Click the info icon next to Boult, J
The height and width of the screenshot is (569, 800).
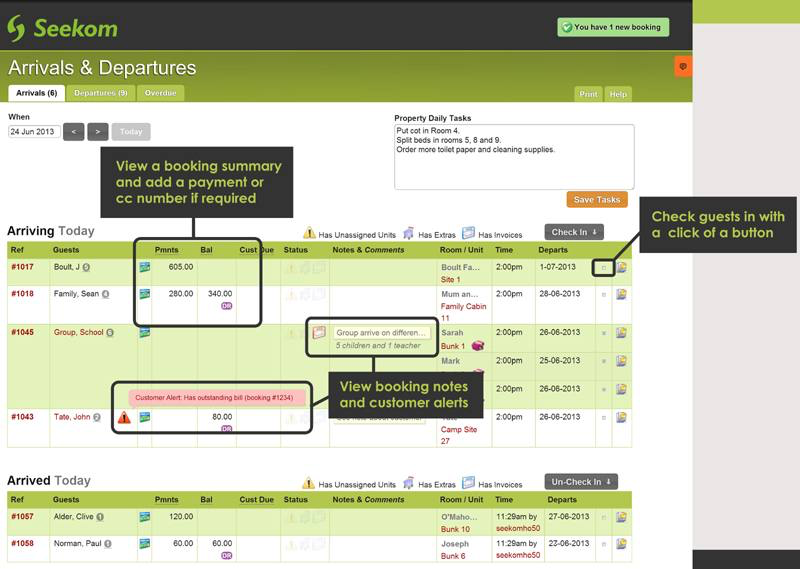coord(86,267)
